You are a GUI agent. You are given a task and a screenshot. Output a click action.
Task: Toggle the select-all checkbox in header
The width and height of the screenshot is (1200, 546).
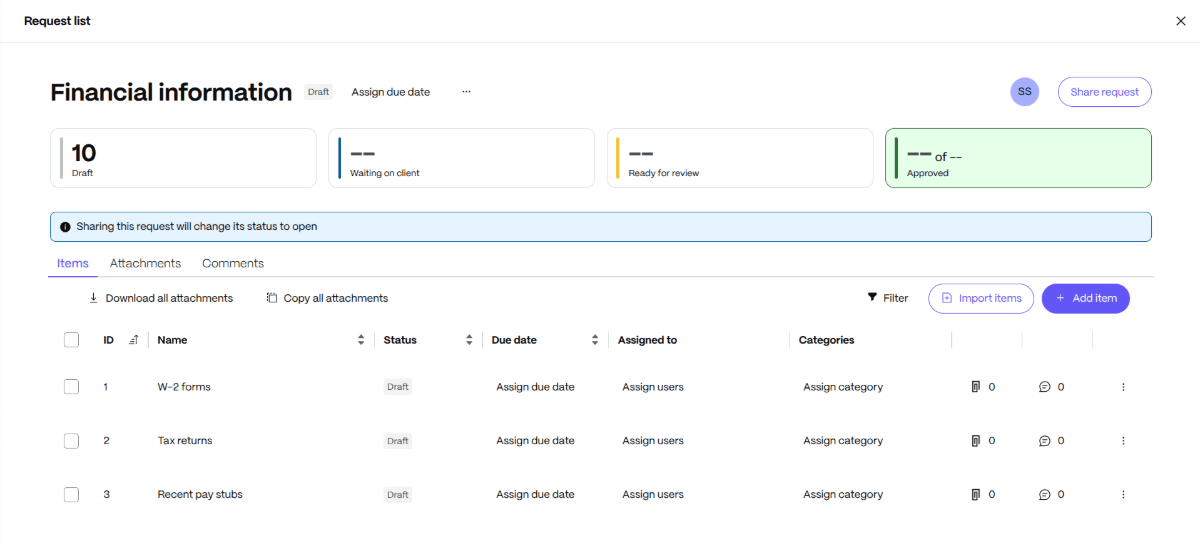click(71, 340)
